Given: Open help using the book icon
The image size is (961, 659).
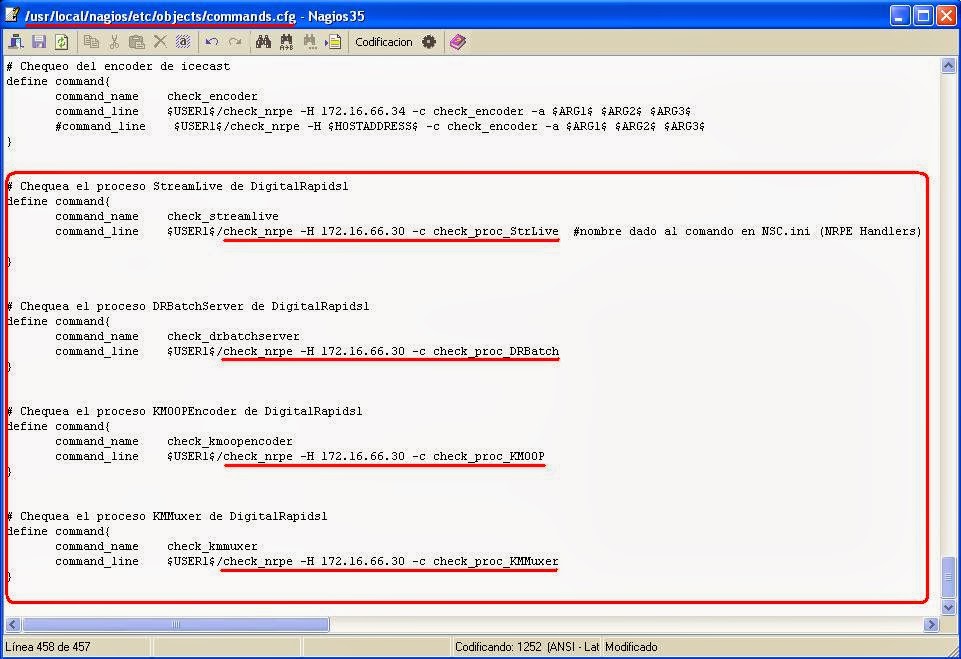Looking at the screenshot, I should 457,42.
